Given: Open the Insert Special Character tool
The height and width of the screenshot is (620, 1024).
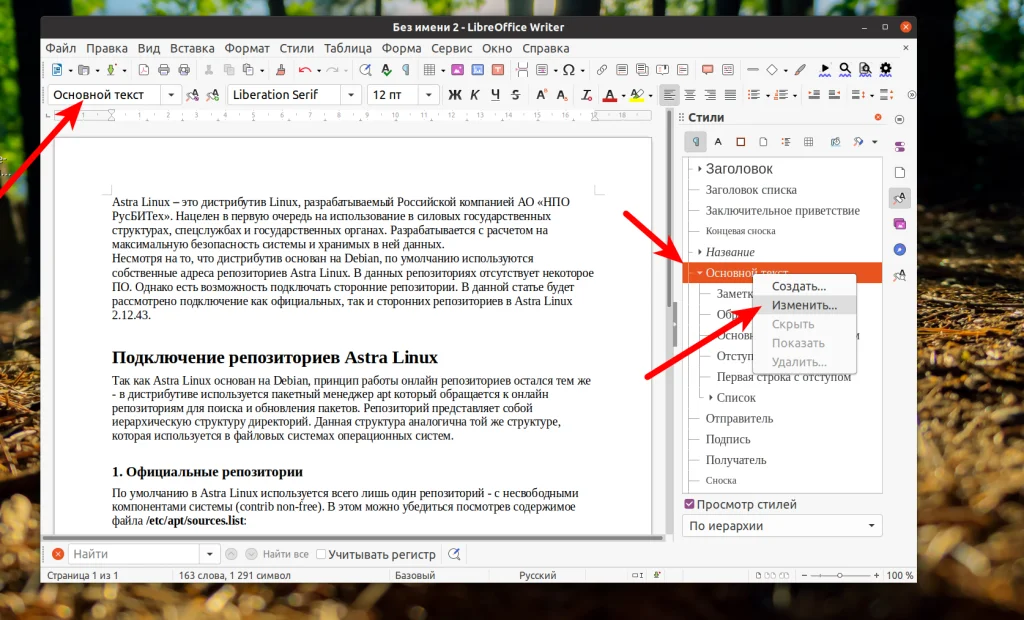Looking at the screenshot, I should [x=570, y=70].
